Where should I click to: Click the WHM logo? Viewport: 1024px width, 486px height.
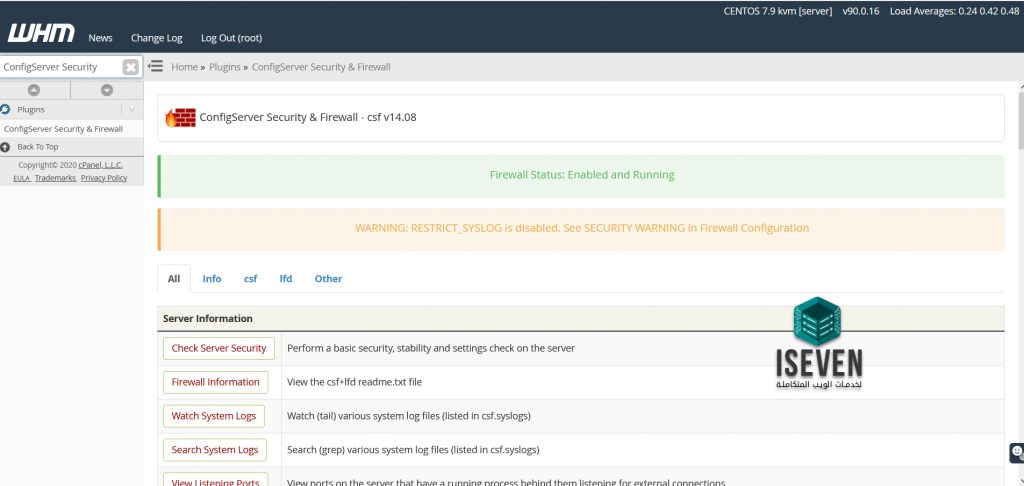coord(41,34)
